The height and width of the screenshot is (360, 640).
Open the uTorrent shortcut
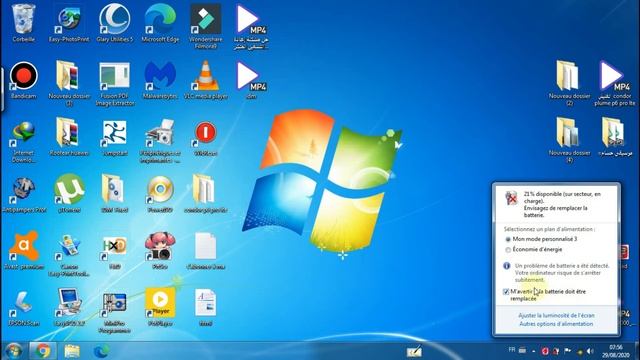[x=69, y=194]
